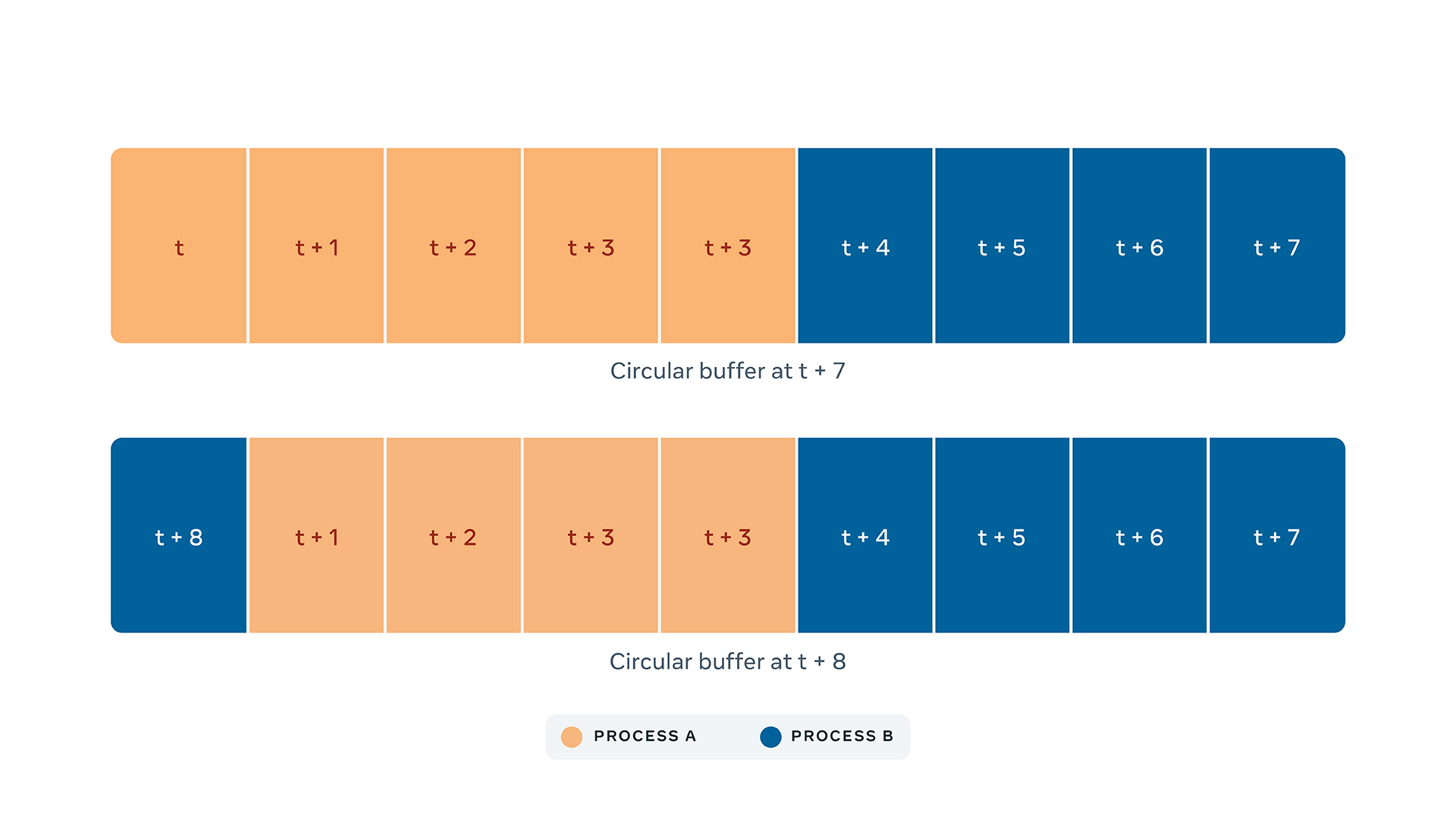Click "t + 2" cell in bottom buffer
Image resolution: width=1456 pixels, height=819 pixels.
(453, 535)
